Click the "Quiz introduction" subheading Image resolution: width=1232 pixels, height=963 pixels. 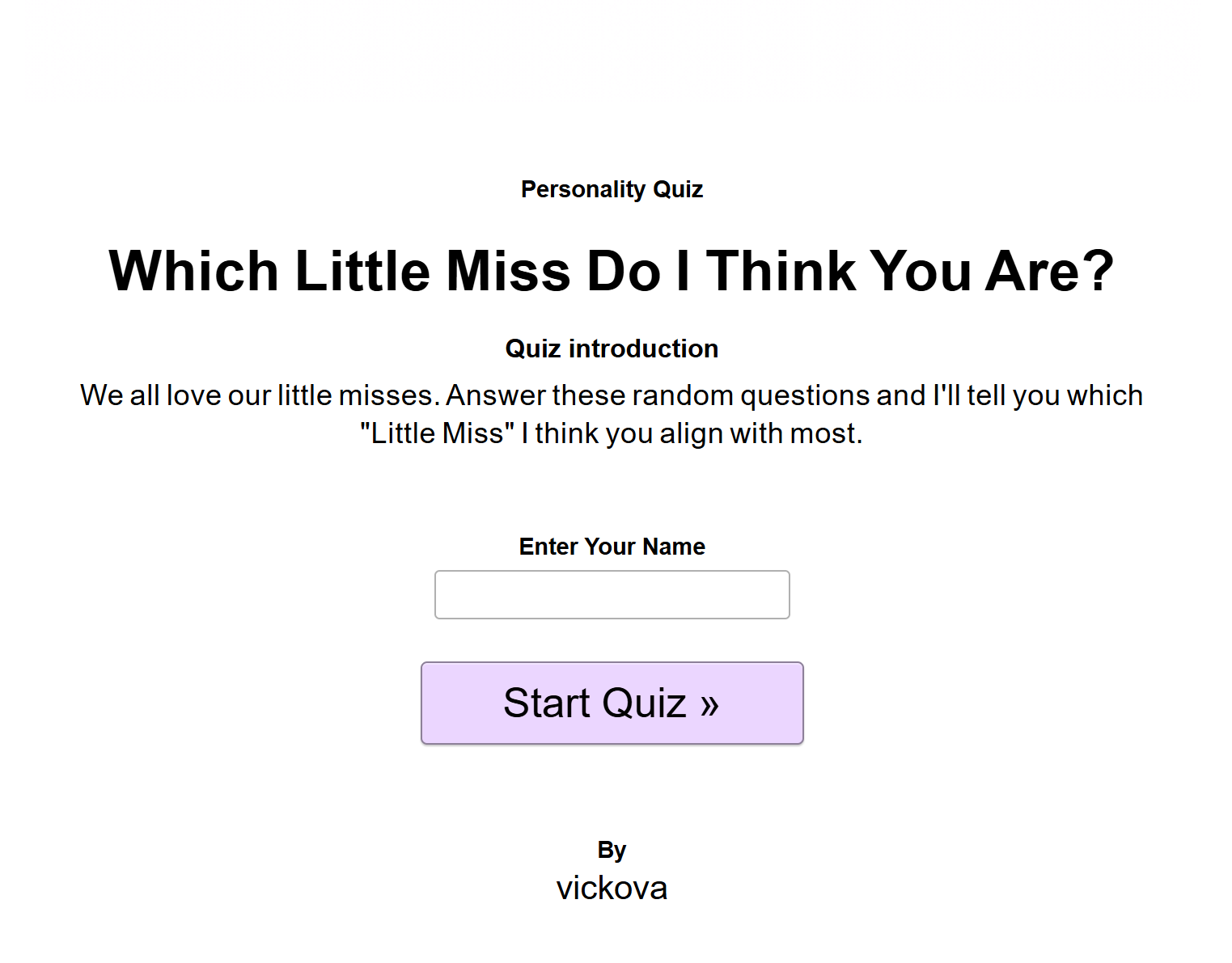tap(612, 348)
